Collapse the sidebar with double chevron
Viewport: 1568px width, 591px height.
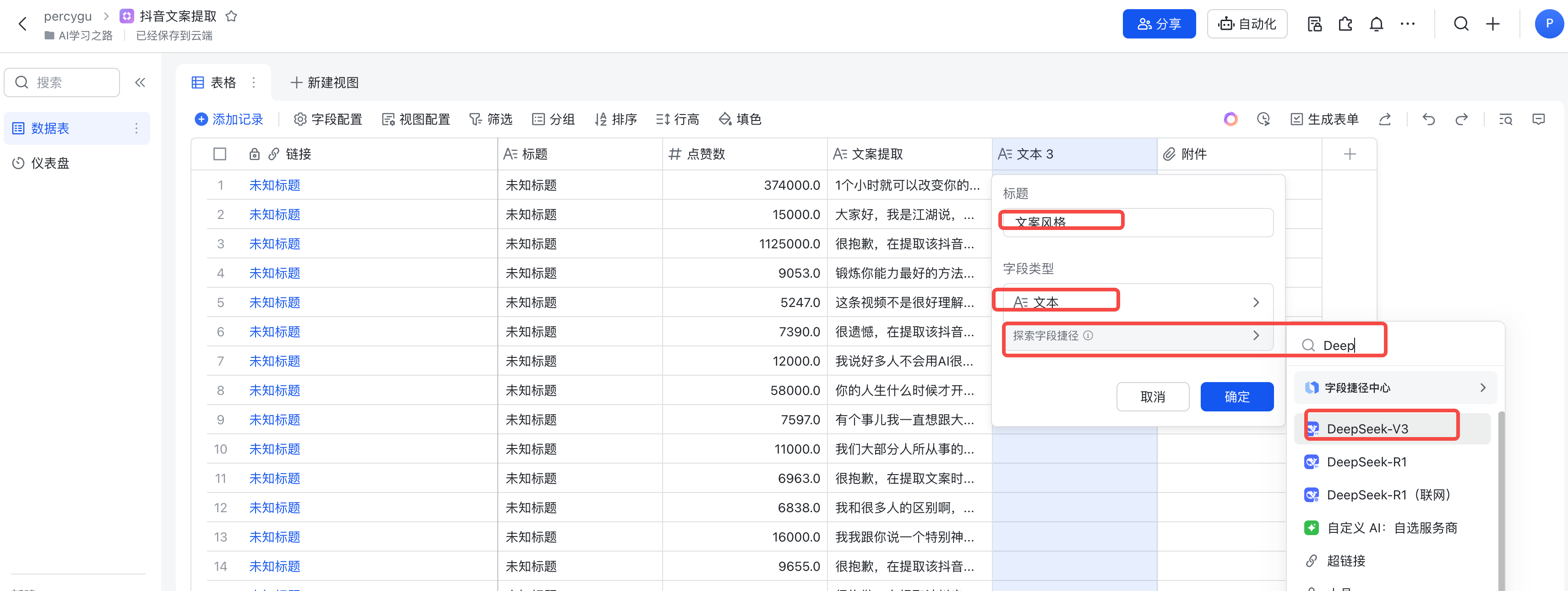pos(140,82)
